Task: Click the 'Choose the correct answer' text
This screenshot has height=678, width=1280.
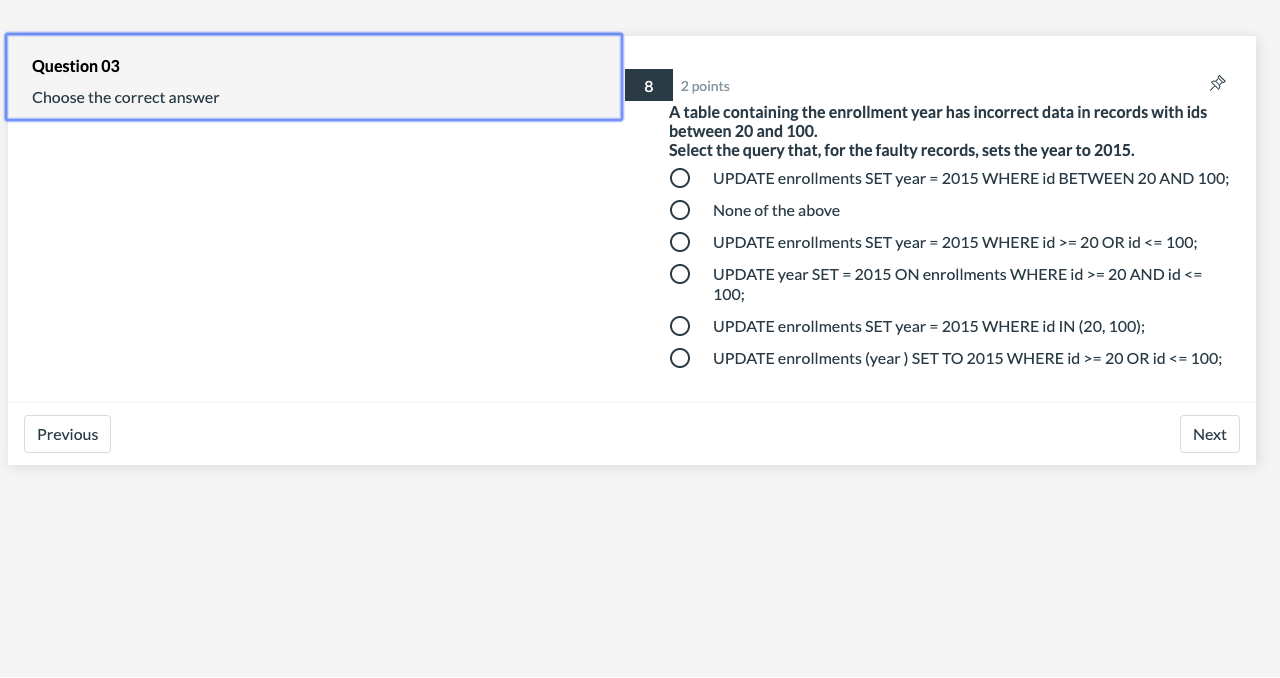Action: [x=125, y=97]
